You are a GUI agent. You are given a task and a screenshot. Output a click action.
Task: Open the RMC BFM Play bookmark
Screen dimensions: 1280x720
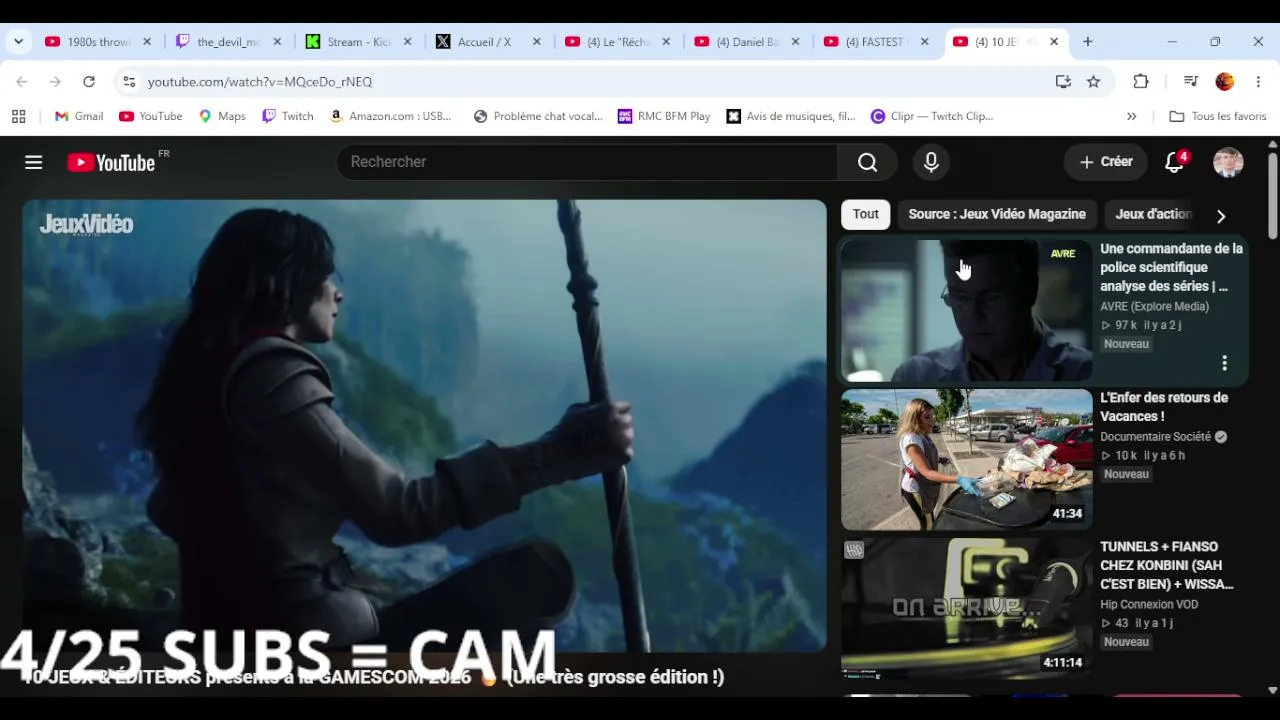click(664, 116)
